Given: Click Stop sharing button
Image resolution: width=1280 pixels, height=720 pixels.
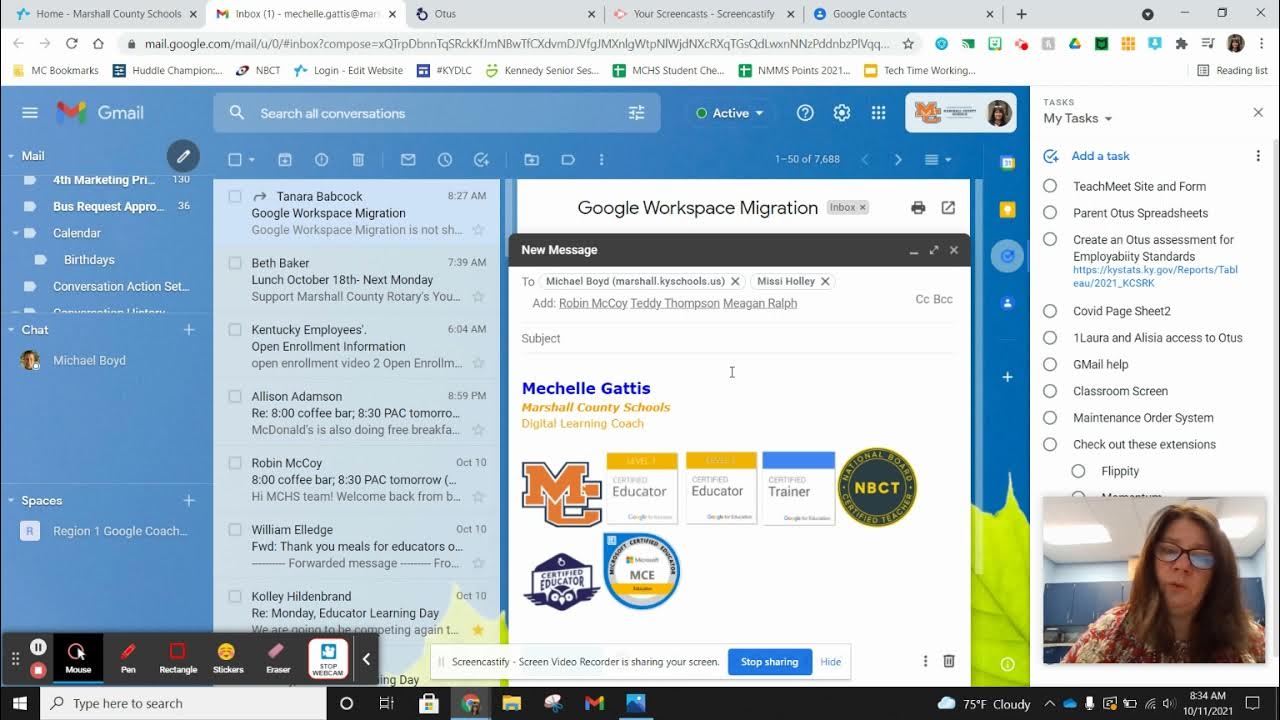Looking at the screenshot, I should [769, 661].
